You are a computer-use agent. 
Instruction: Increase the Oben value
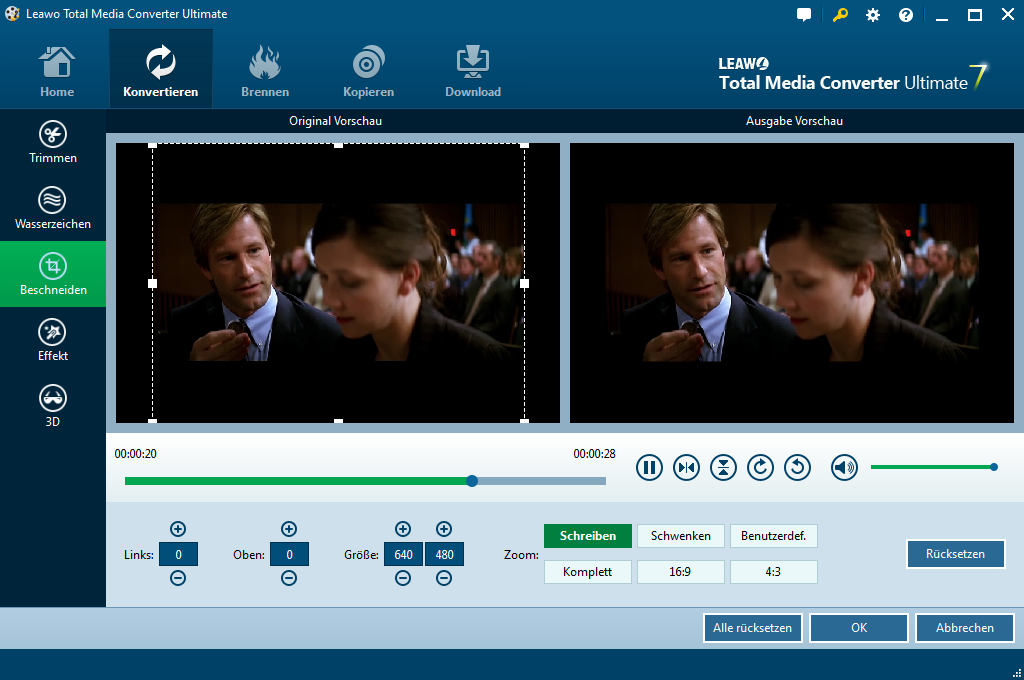(x=289, y=529)
